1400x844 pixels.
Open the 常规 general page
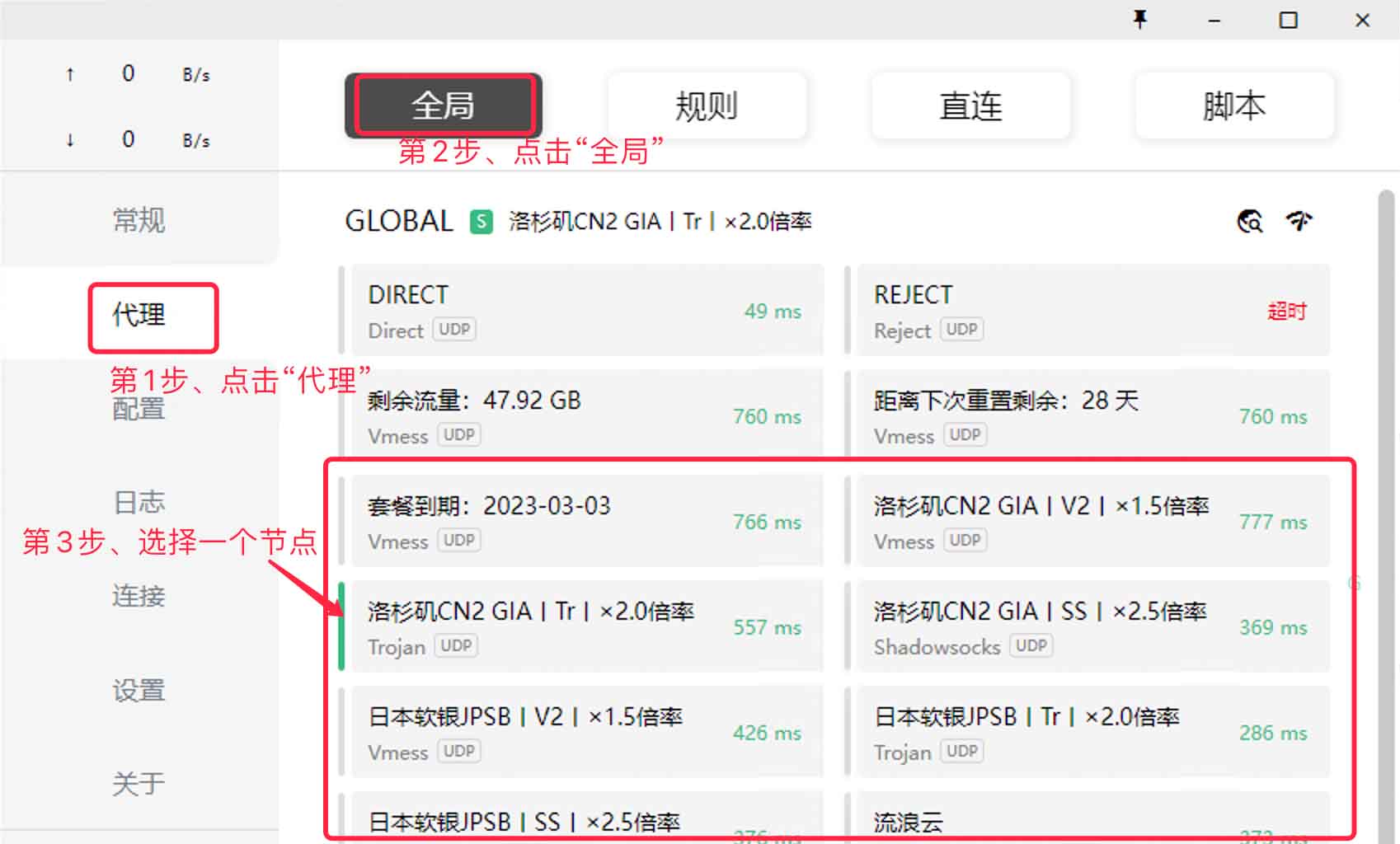pos(139,220)
